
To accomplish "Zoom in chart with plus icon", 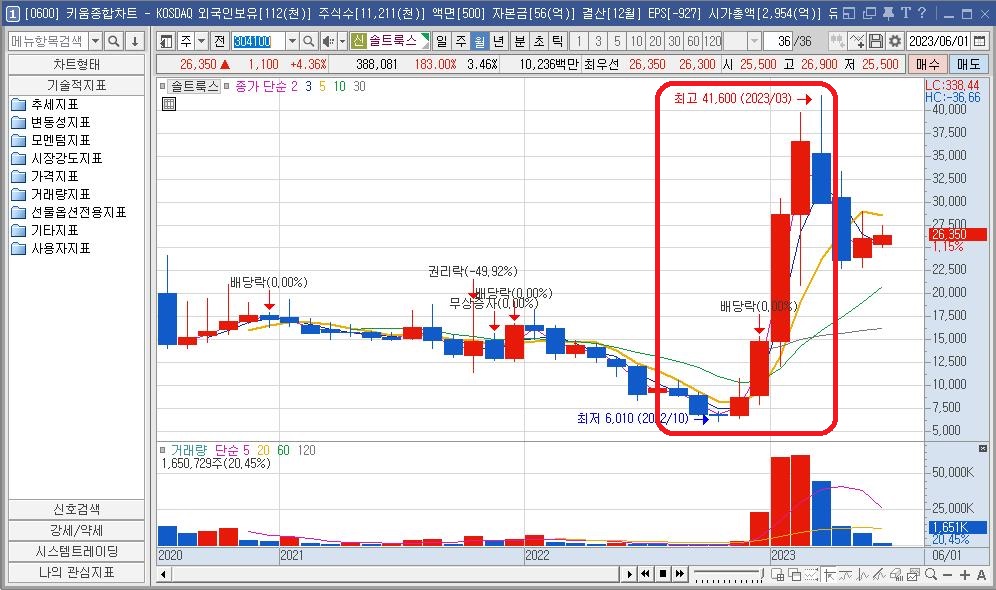I will pos(964,575).
